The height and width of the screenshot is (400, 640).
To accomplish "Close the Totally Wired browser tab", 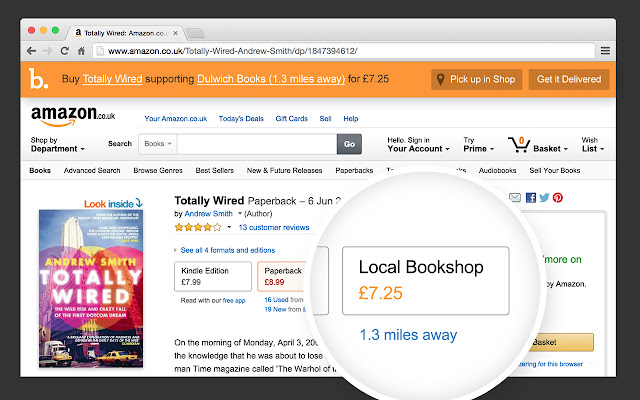I will (x=176, y=33).
